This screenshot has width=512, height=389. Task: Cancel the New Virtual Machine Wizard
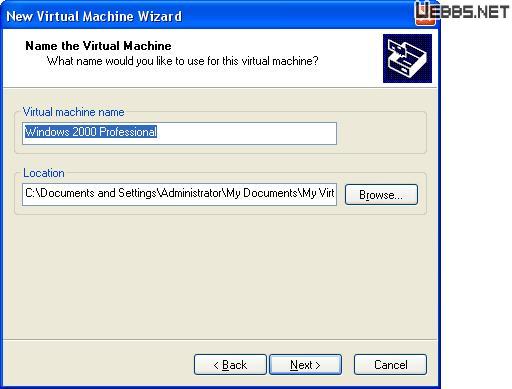click(x=390, y=365)
